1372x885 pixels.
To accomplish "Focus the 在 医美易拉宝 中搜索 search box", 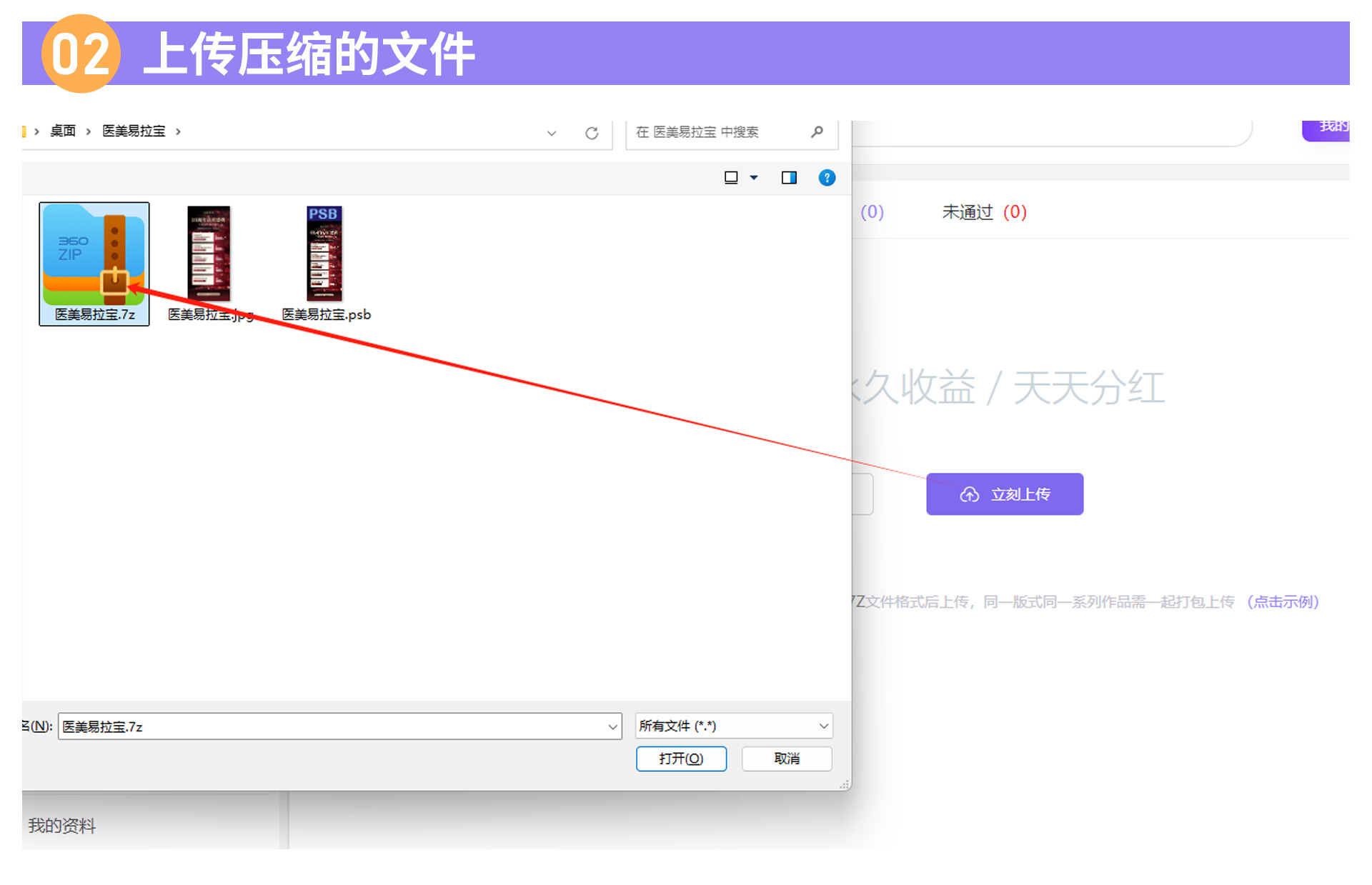I will pos(732,132).
